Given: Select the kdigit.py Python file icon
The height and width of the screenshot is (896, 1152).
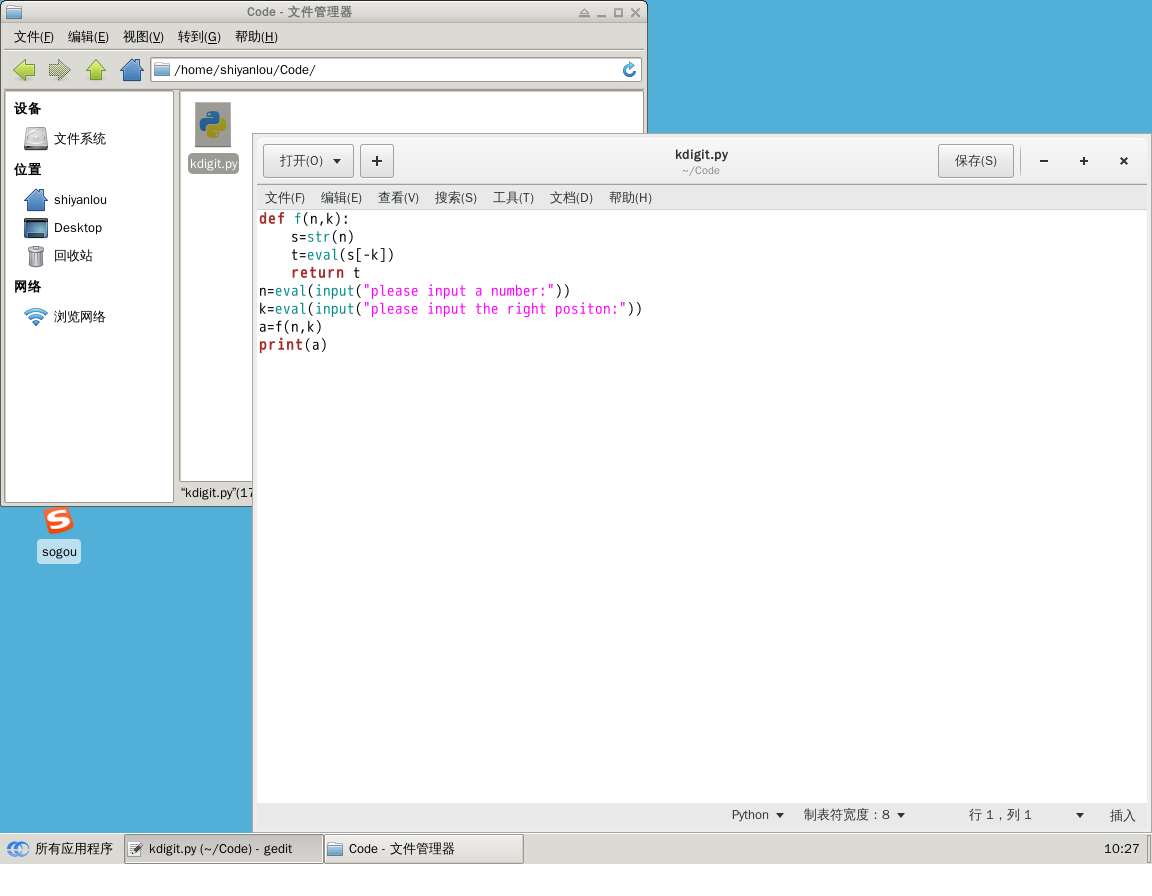Looking at the screenshot, I should (x=213, y=124).
